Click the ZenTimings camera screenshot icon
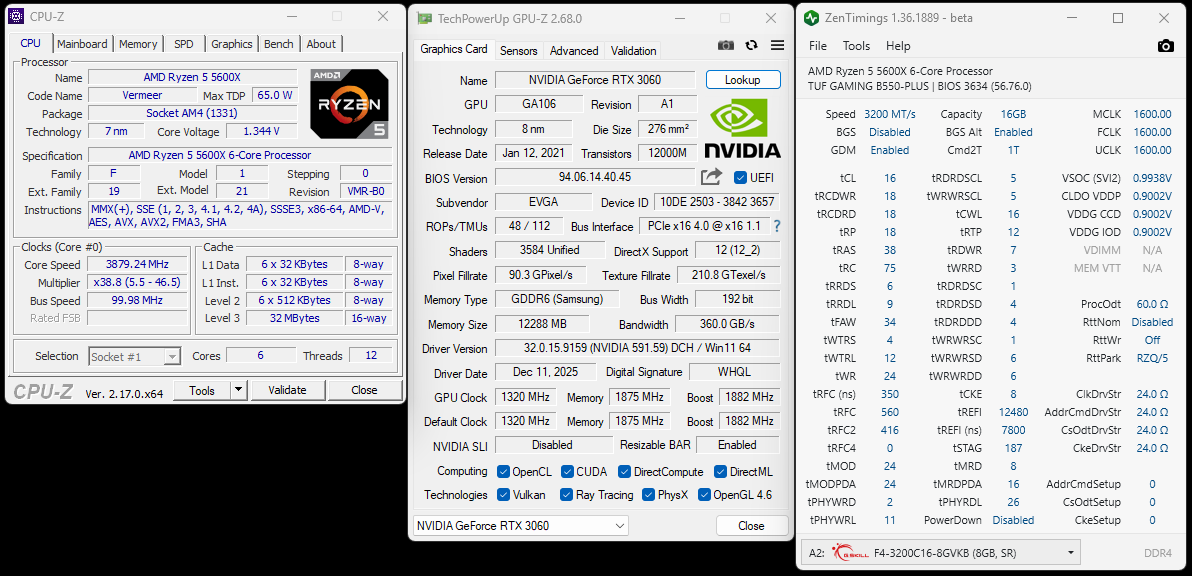This screenshot has width=1192, height=576. click(x=1165, y=46)
